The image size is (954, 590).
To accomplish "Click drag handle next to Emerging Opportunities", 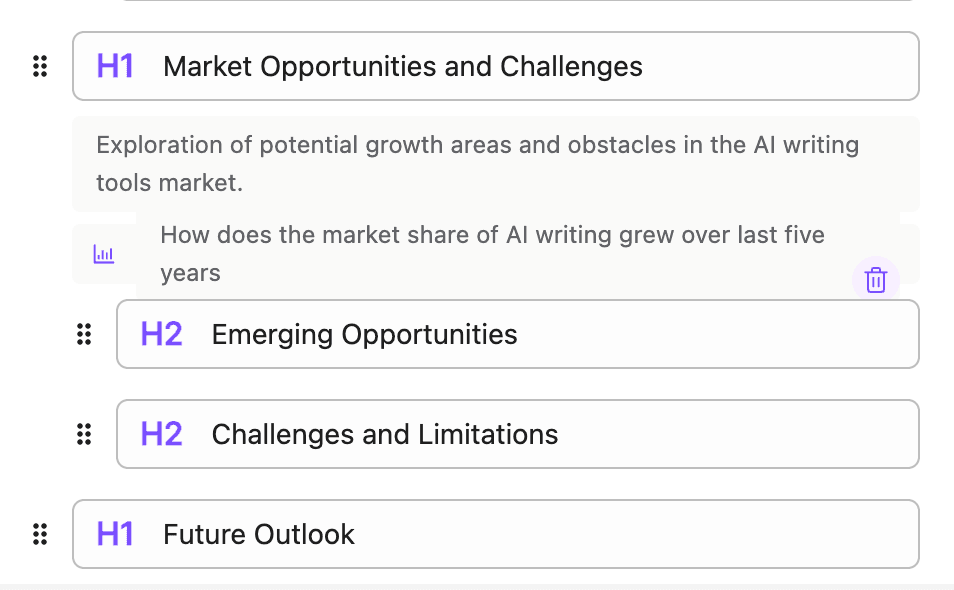I will tap(84, 334).
